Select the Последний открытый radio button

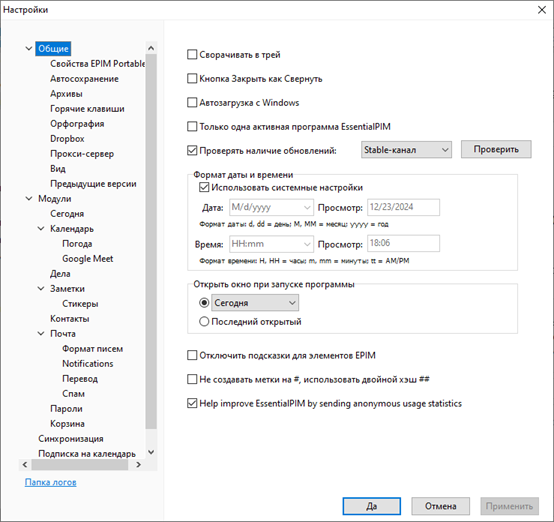[204, 322]
